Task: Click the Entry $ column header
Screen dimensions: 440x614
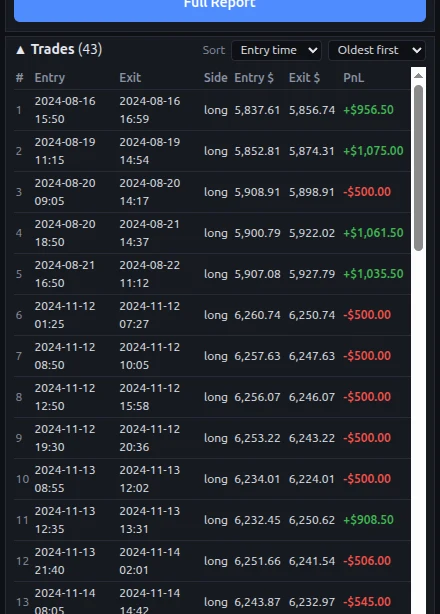Action: (x=254, y=78)
